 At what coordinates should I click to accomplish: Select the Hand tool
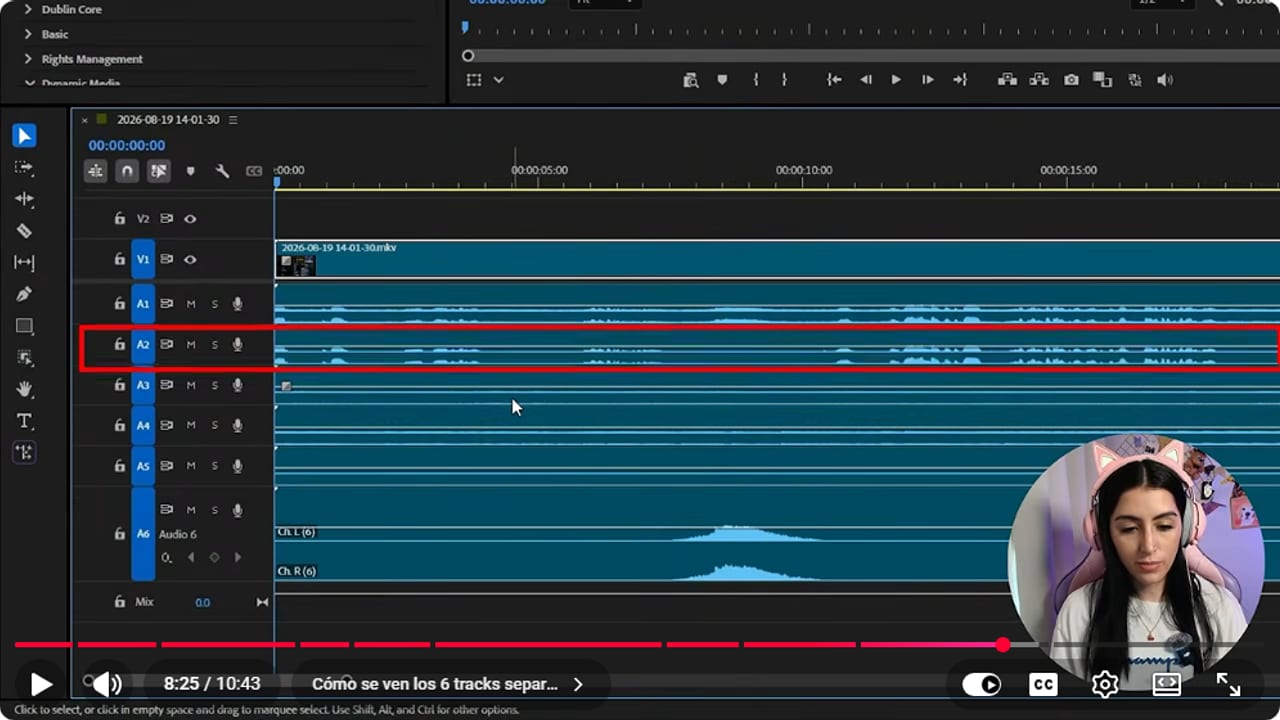point(24,389)
